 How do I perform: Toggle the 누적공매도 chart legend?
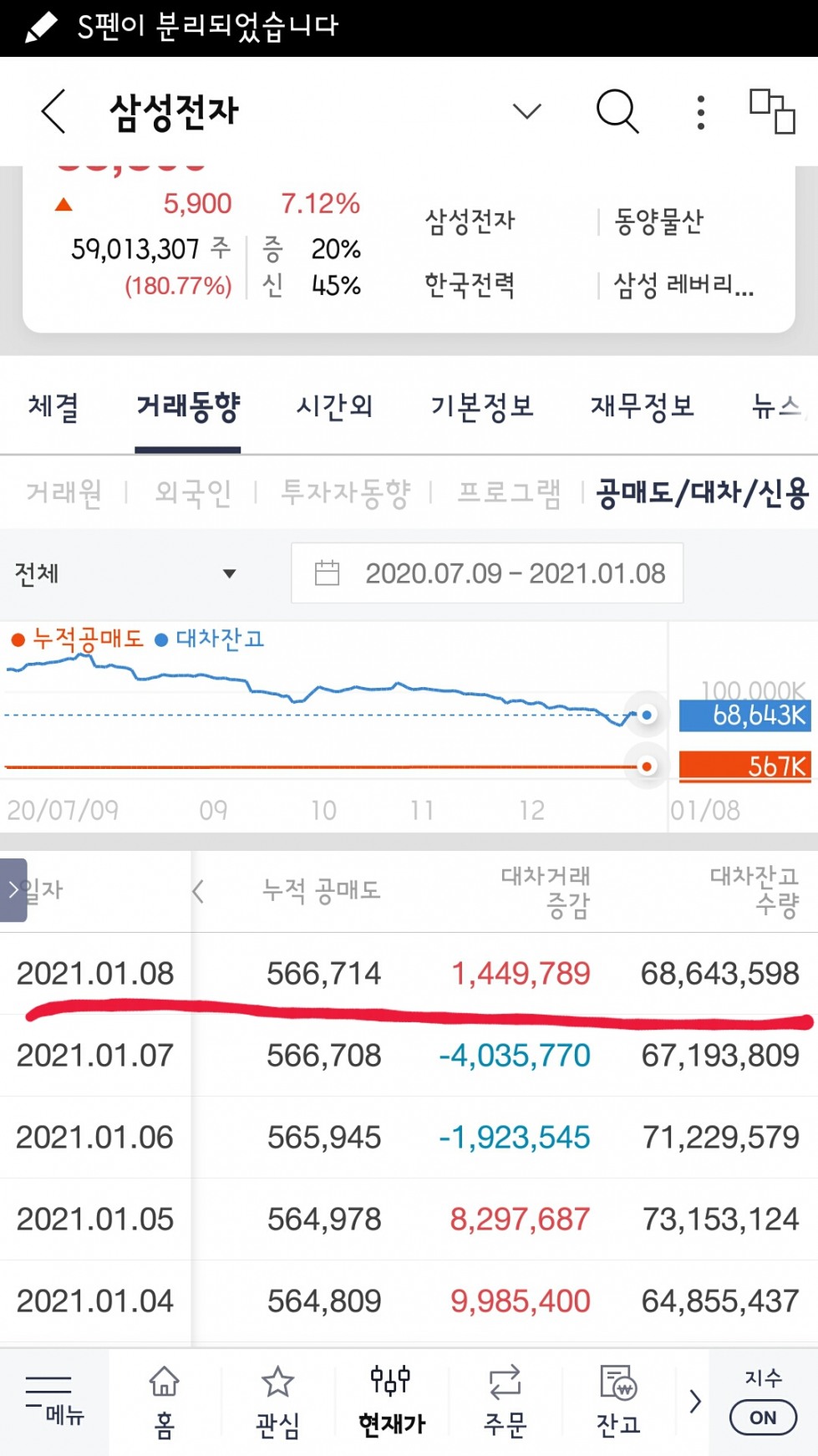(78, 639)
